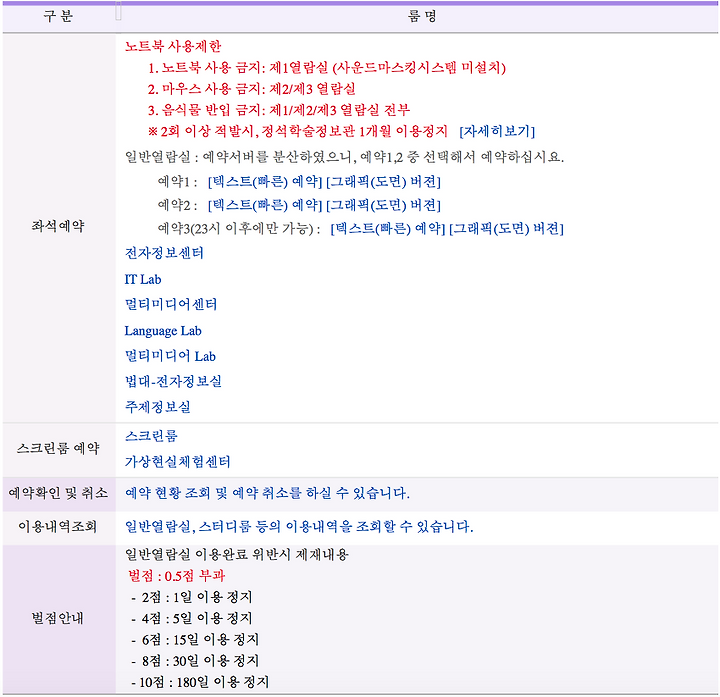Viewport: 720px width, 697px height.
Task: Click 그래픽(도면) 버전 link for 예약1
Action: 383,182
